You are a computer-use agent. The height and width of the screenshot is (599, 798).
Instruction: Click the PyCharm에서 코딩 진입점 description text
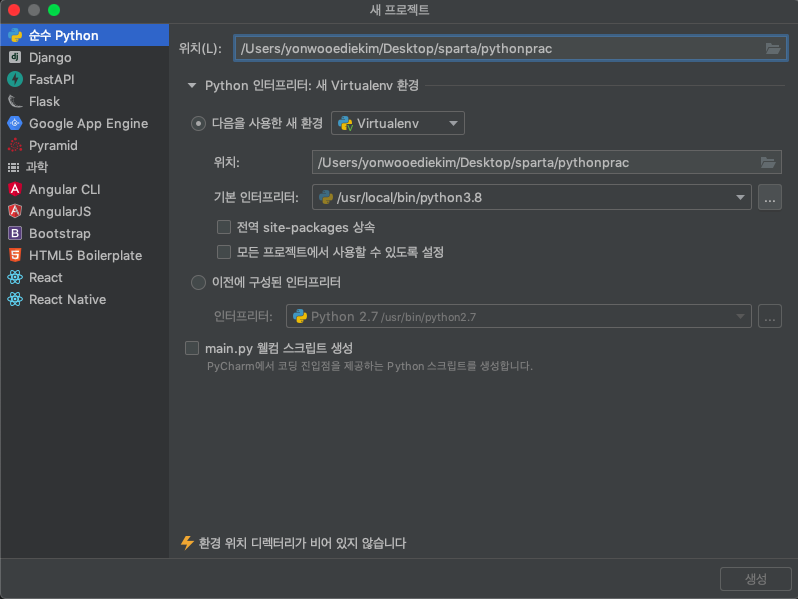coord(369,366)
